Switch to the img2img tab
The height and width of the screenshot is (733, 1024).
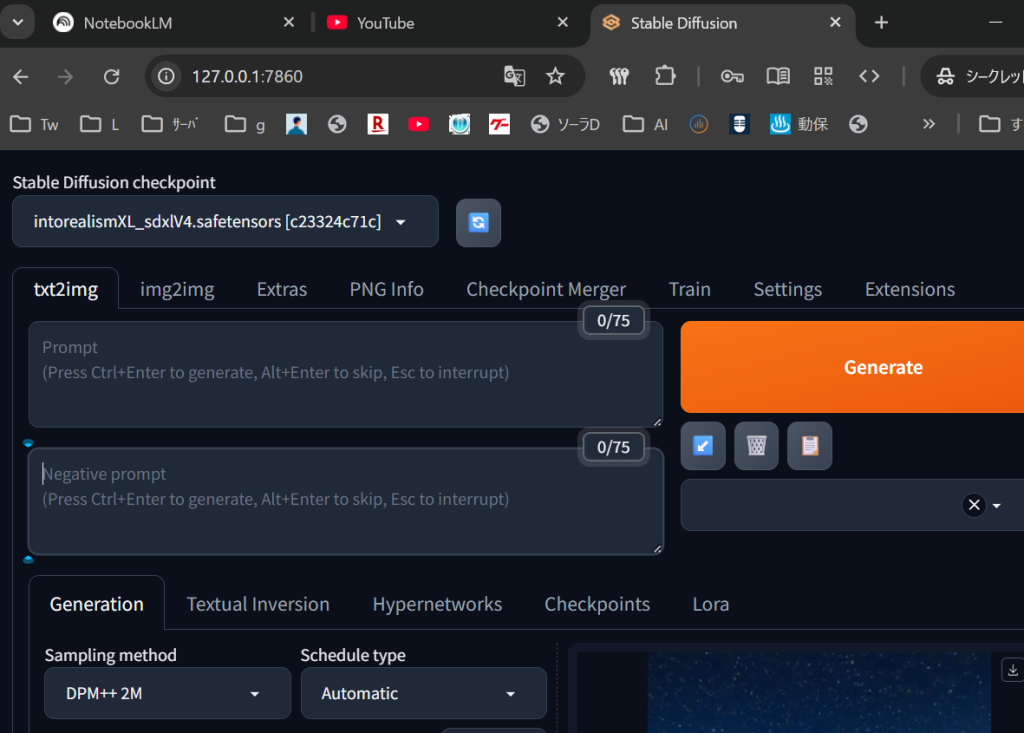pyautogui.click(x=177, y=289)
